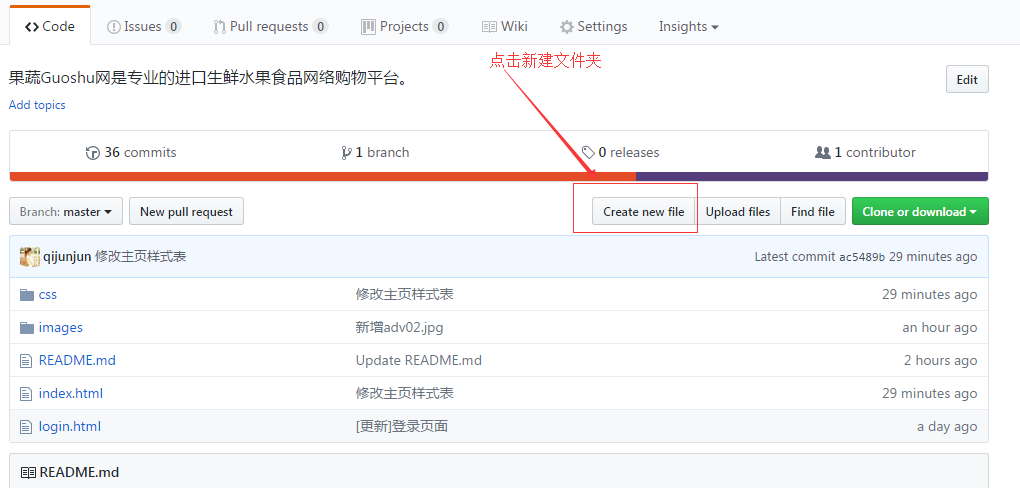The height and width of the screenshot is (488, 1020).
Task: Click the Settings tab gear icon
Action: pyautogui.click(x=567, y=27)
